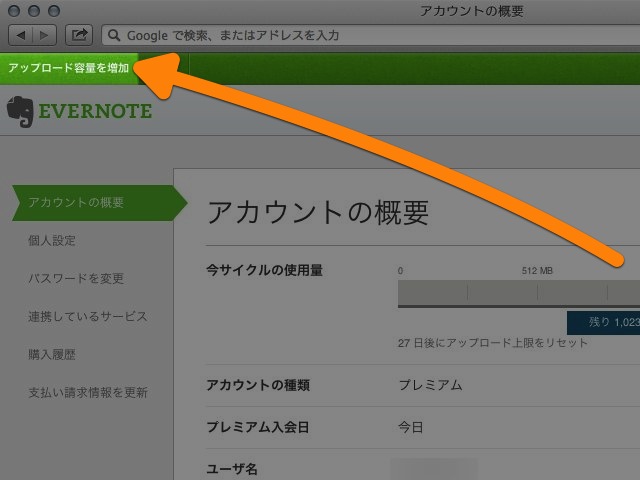Focus the Google search address field
The width and height of the screenshot is (640, 480).
tap(371, 36)
